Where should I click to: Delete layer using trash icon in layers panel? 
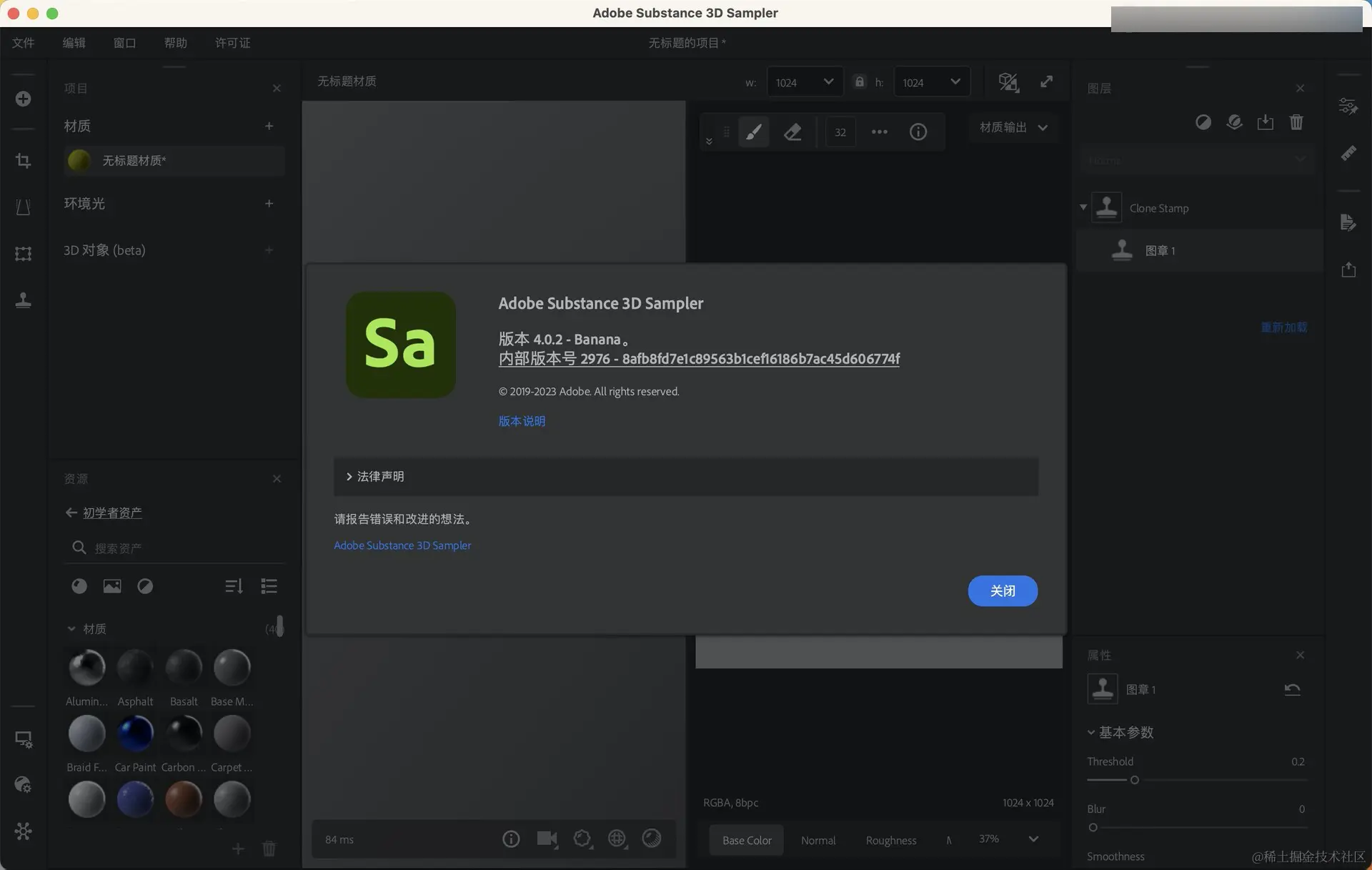[x=1296, y=122]
